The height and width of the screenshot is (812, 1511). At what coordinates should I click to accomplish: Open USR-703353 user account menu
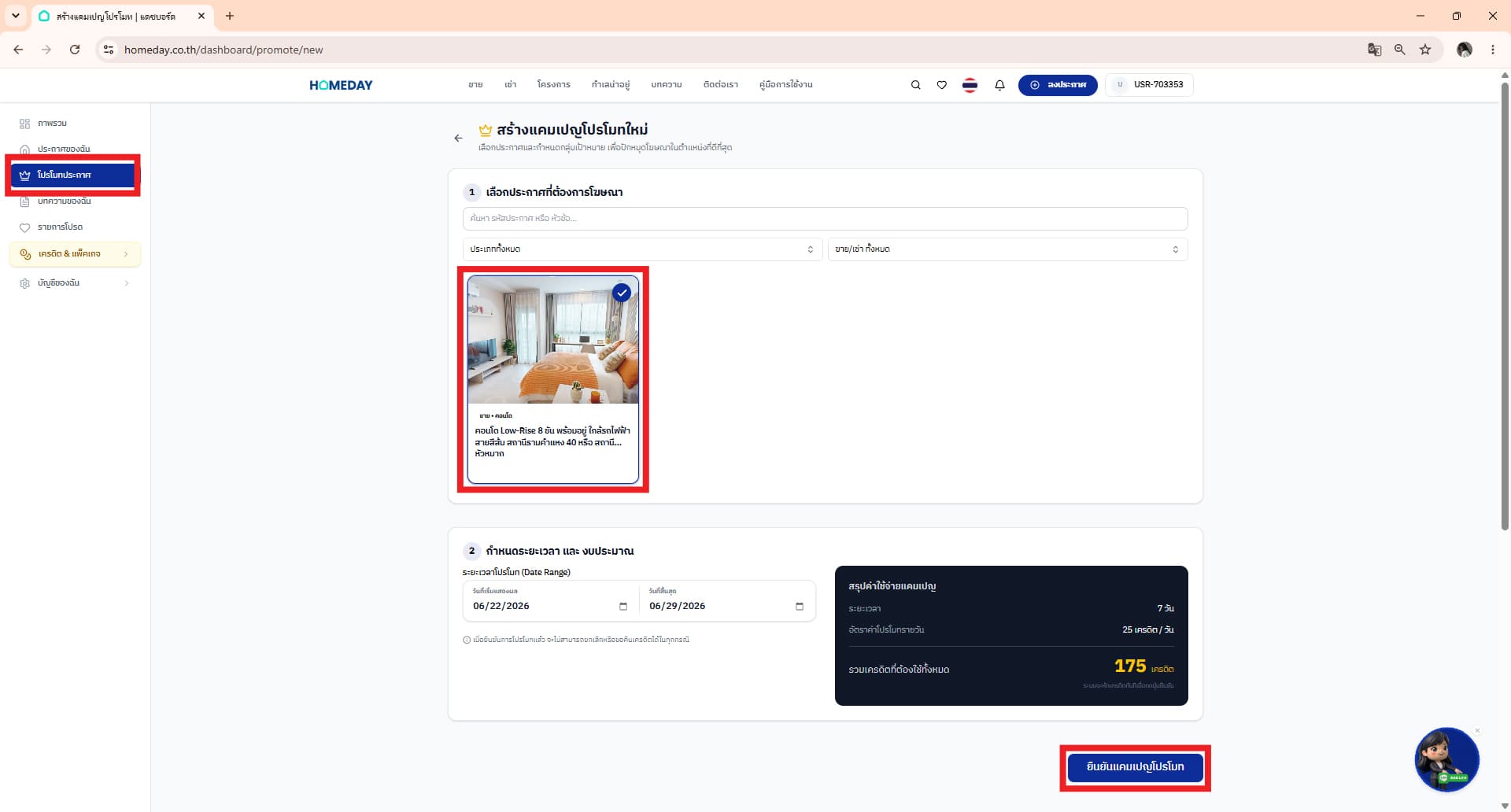tap(1149, 85)
